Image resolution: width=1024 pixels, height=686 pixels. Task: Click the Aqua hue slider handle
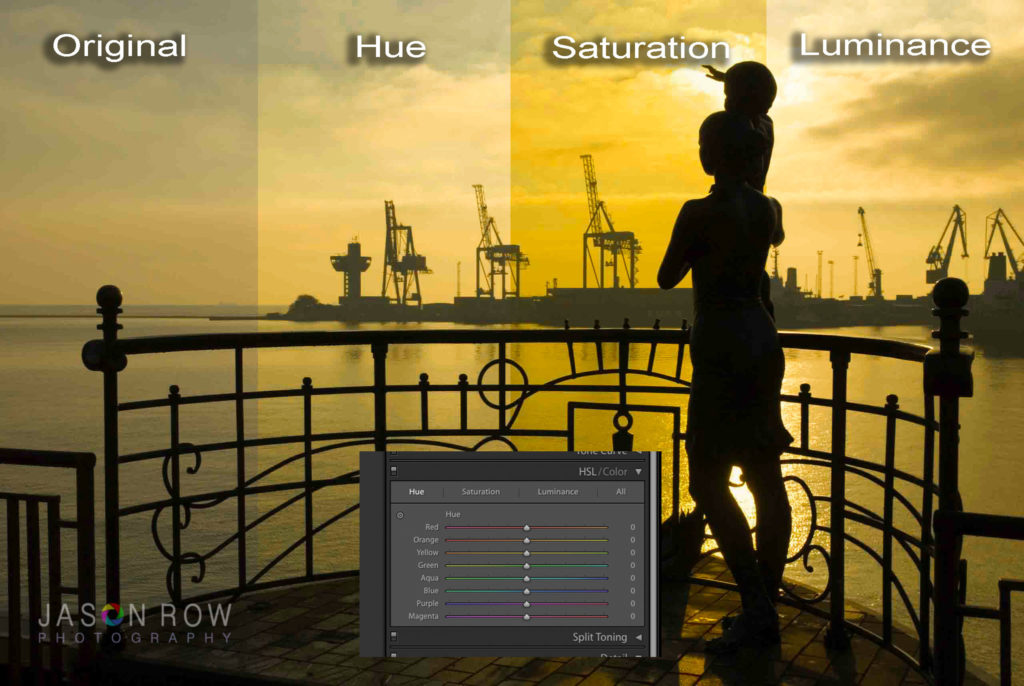coord(526,578)
